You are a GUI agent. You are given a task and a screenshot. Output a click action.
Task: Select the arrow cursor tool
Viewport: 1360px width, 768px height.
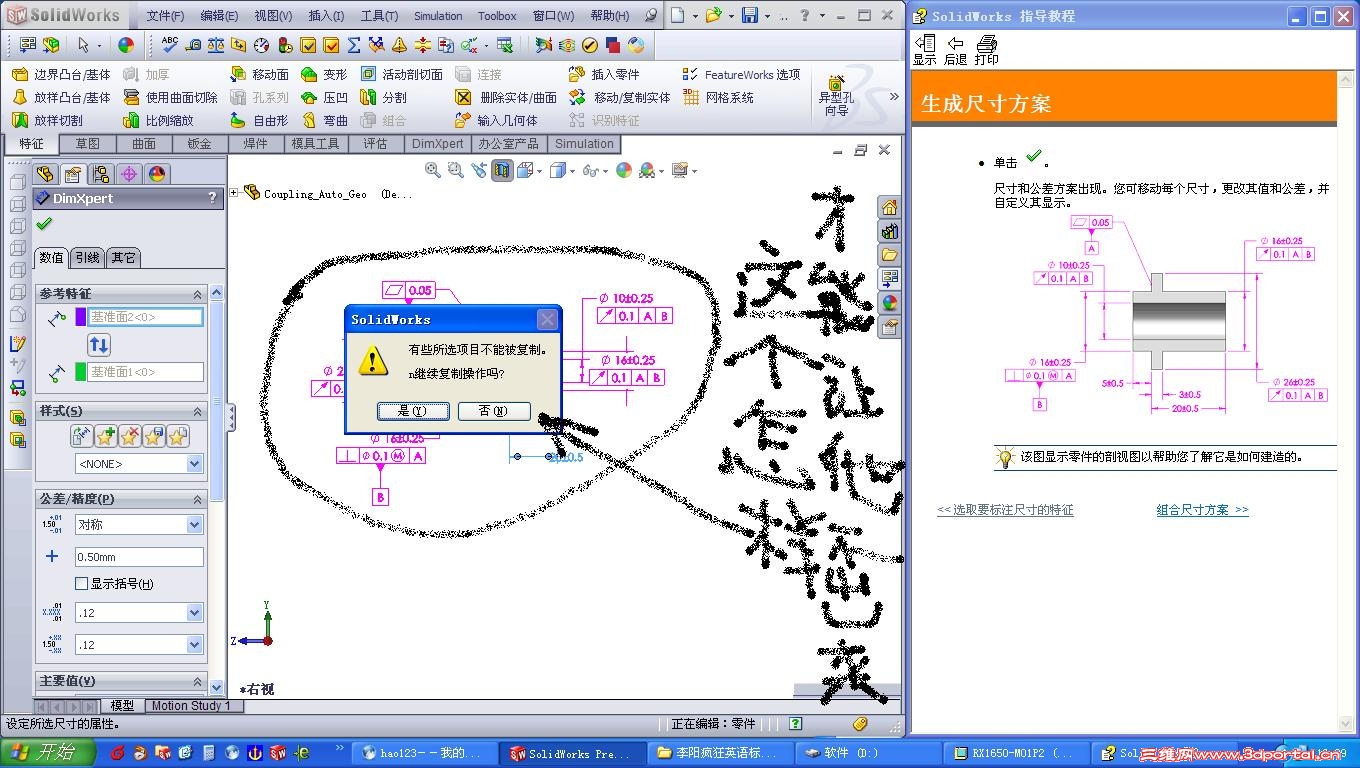click(84, 44)
